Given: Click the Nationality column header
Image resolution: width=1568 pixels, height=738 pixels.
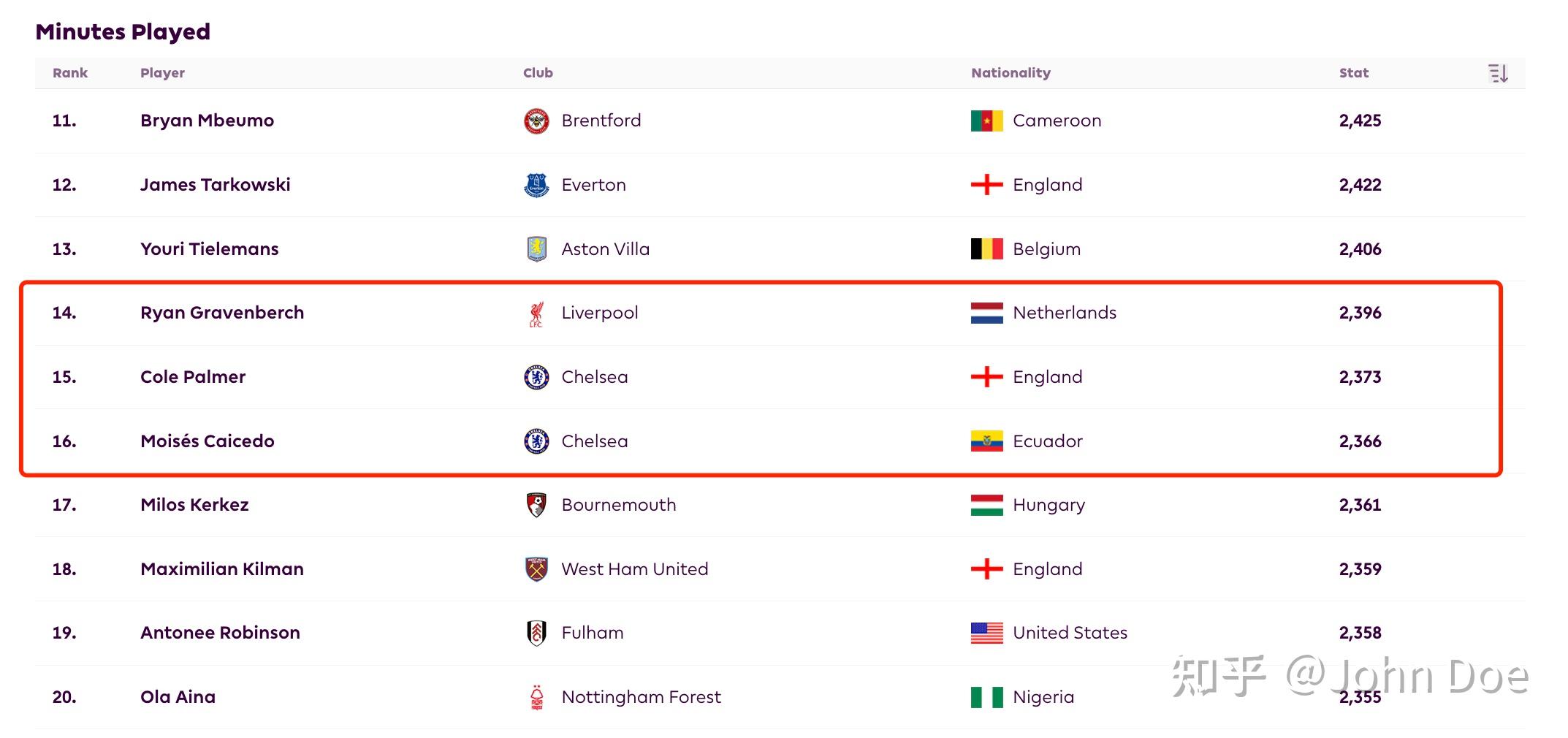Looking at the screenshot, I should click(x=1011, y=73).
